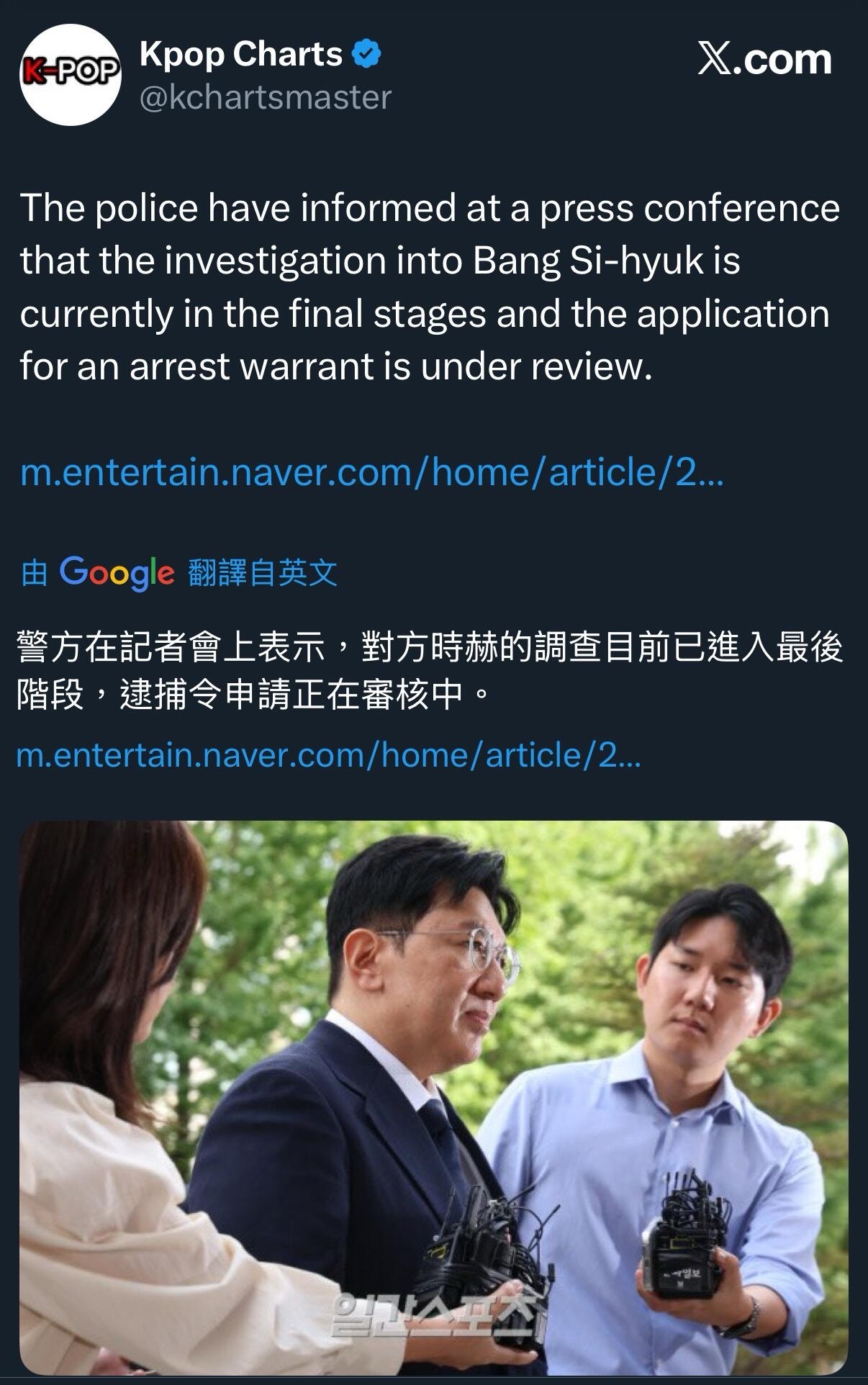
Task: Click the X logo in the X.com watermark
Action: tap(713, 58)
